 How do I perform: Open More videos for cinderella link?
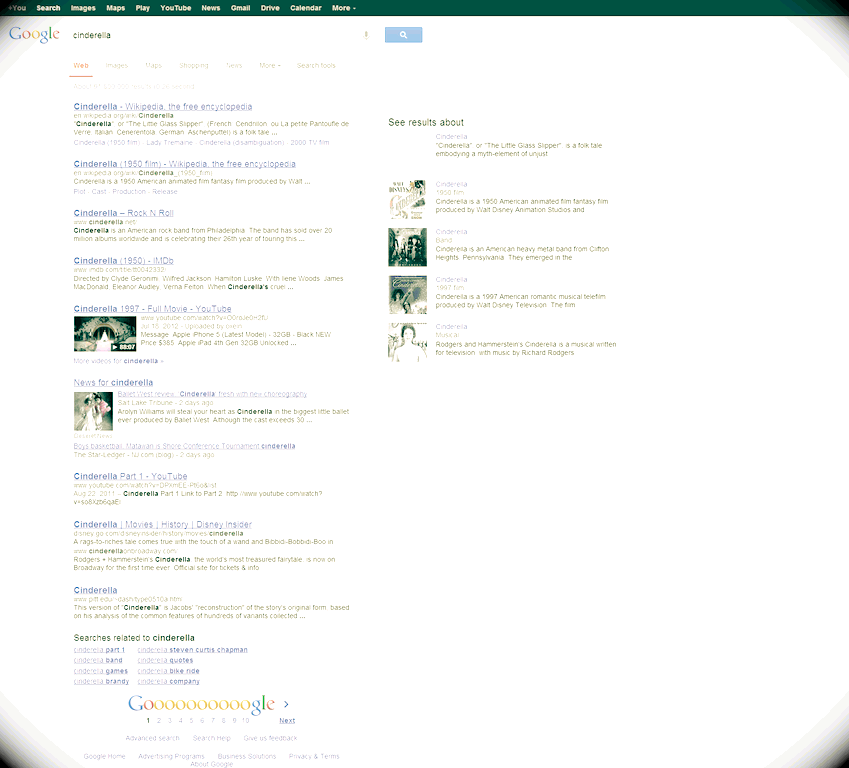coord(119,361)
